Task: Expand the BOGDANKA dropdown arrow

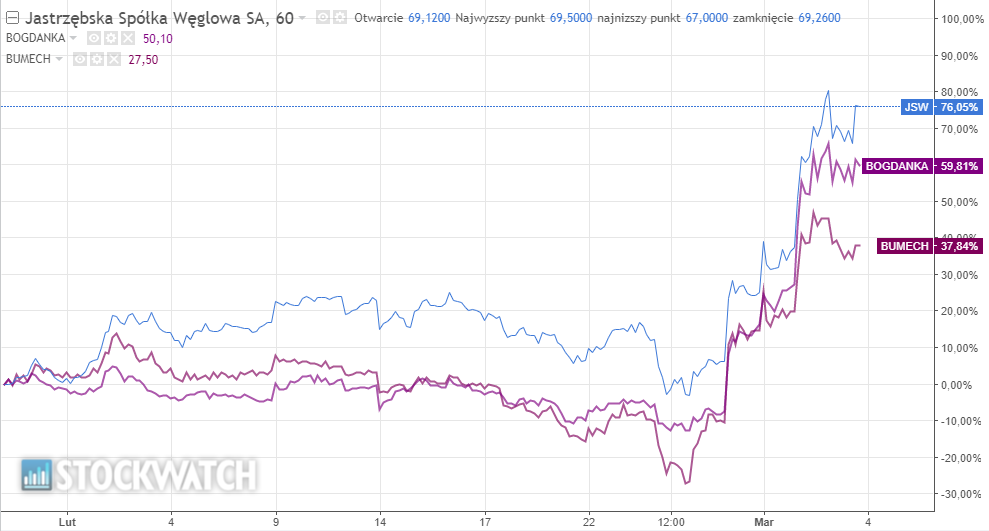Action: coord(75,38)
